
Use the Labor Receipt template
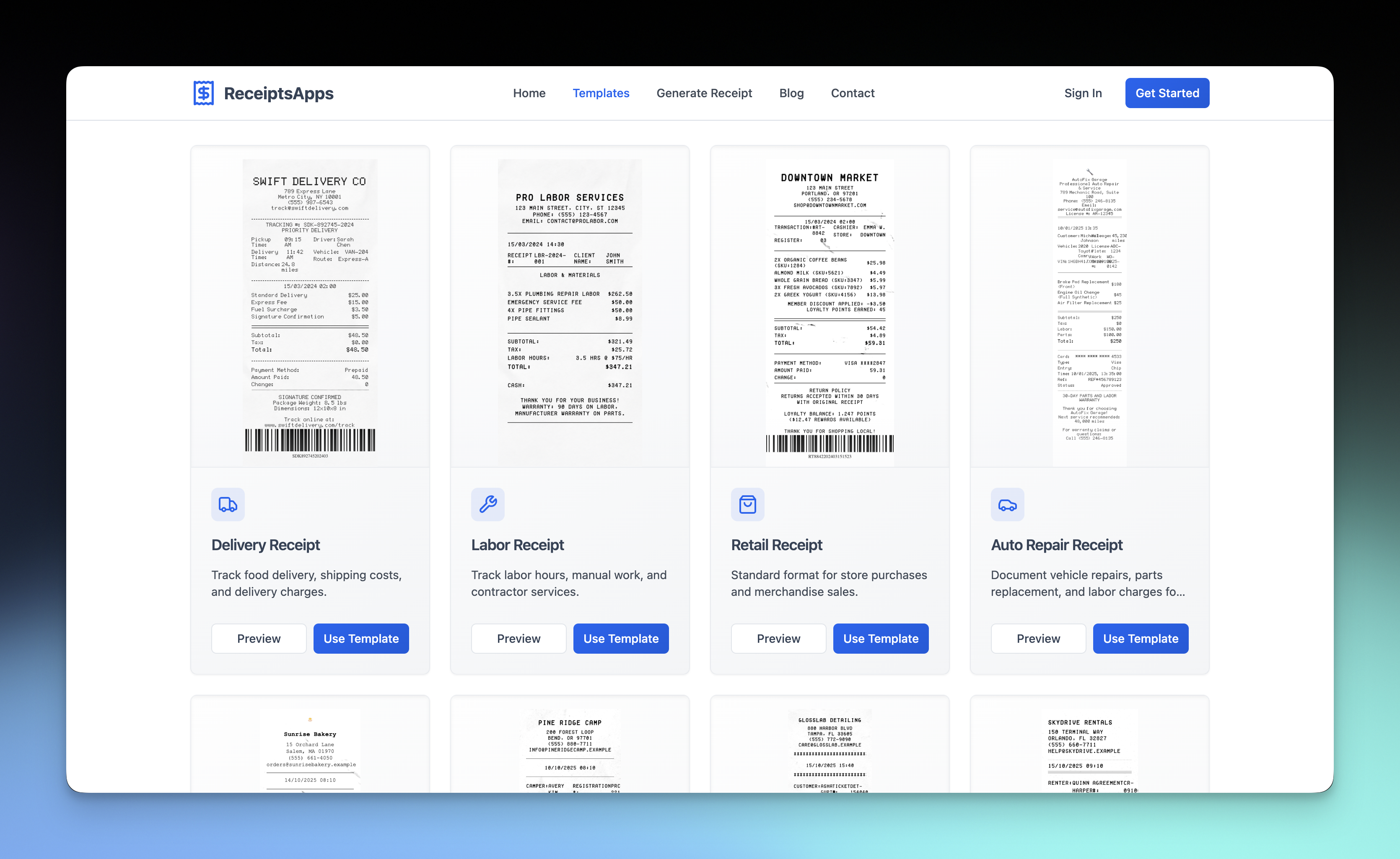620,639
